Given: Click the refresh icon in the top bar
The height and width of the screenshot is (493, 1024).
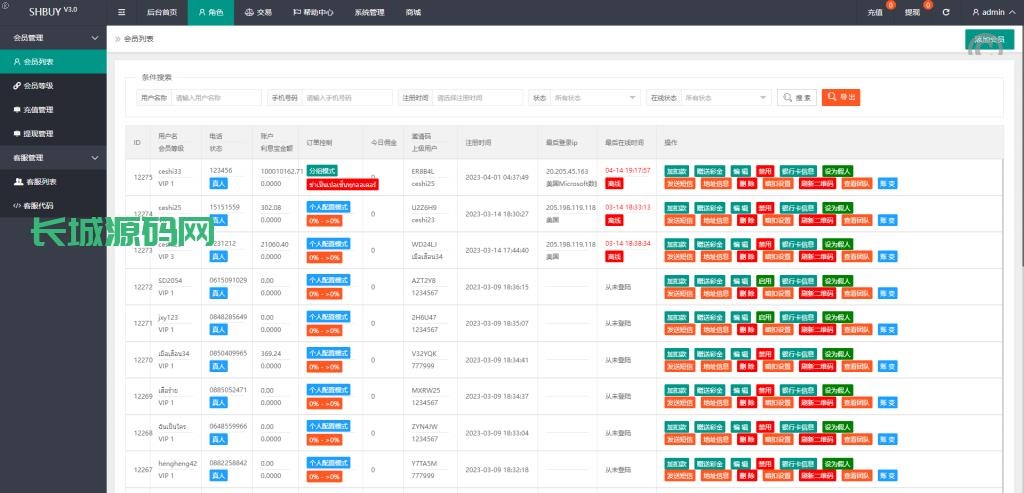Looking at the screenshot, I should (x=945, y=12).
